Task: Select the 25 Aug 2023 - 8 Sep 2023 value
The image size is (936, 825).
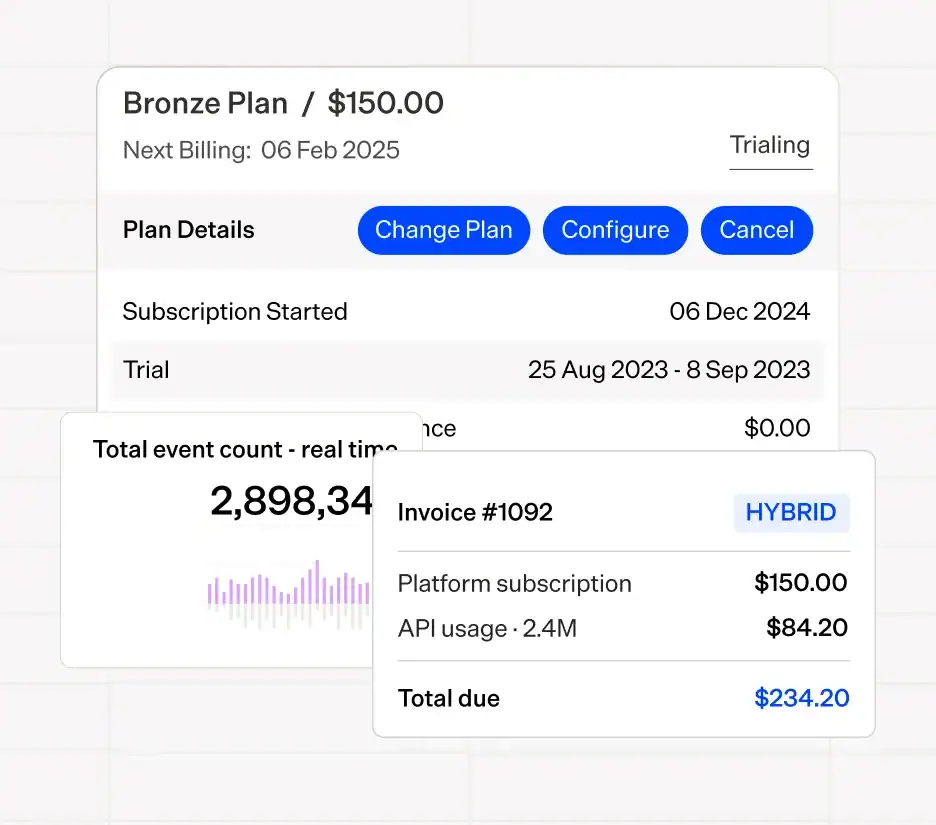Action: [669, 370]
